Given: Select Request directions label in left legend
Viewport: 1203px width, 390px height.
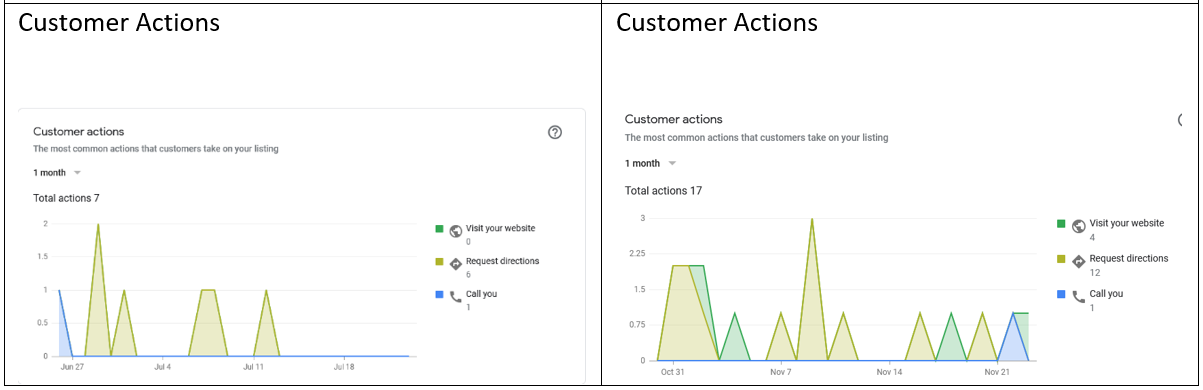Looking at the screenshot, I should [x=502, y=261].
